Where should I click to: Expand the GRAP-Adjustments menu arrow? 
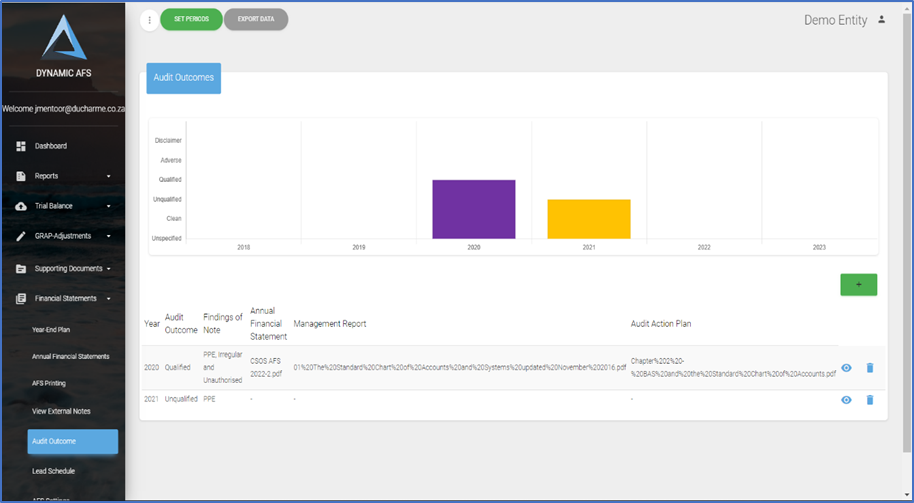coord(108,236)
